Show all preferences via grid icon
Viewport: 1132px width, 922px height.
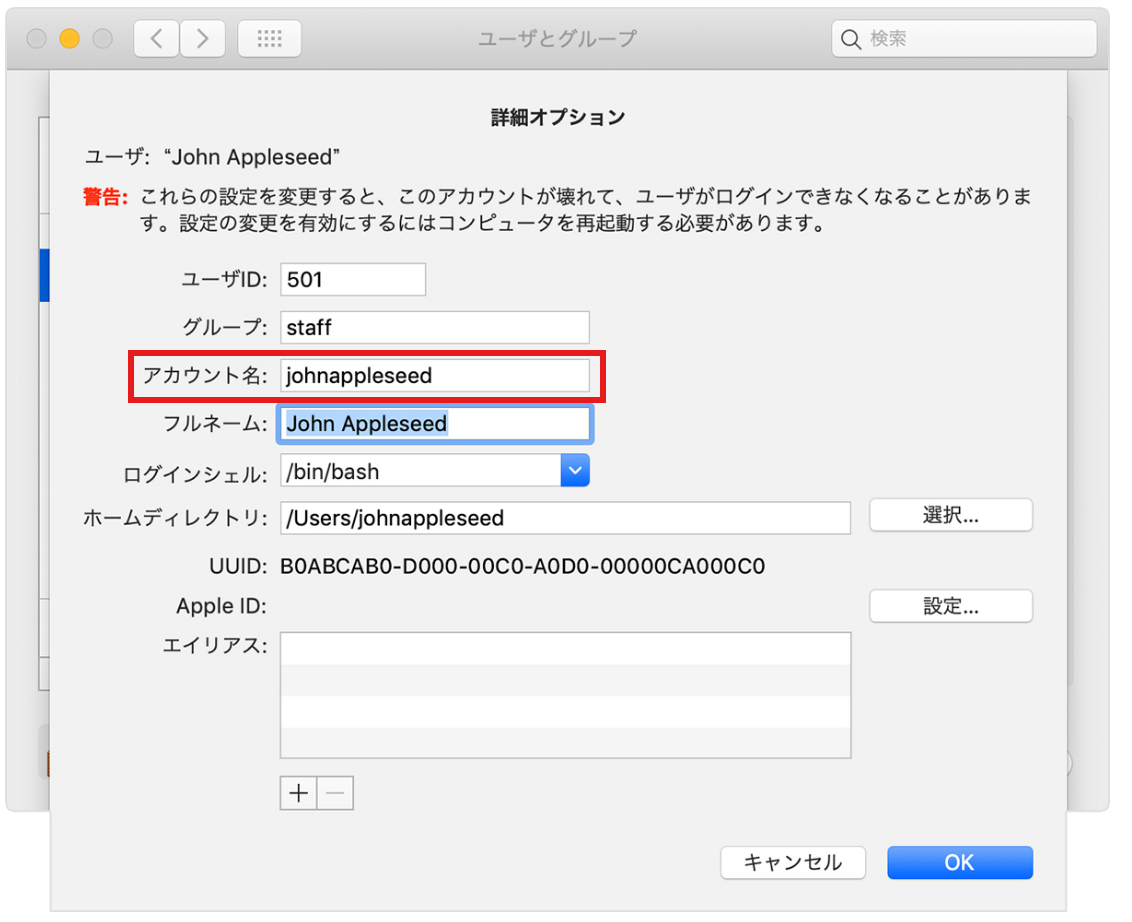point(269,39)
